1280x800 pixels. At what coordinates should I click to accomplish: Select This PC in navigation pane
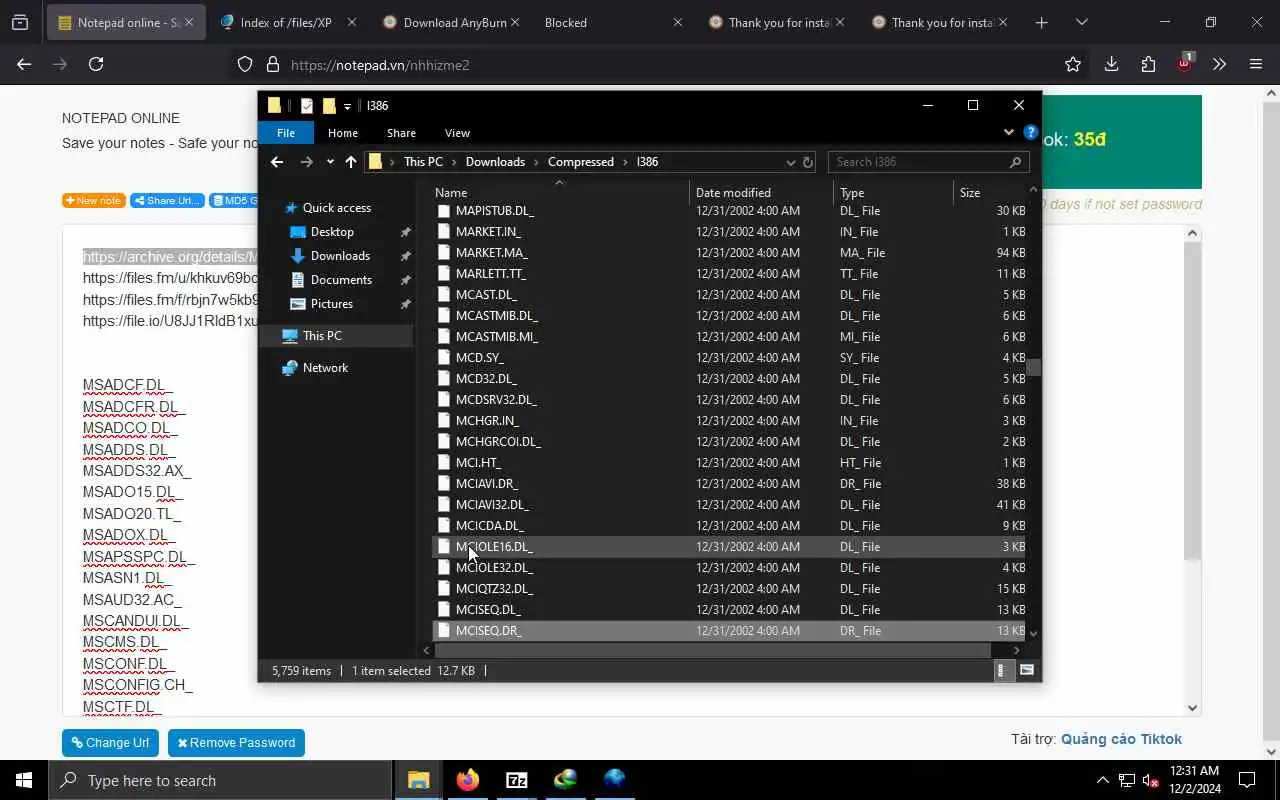pyautogui.click(x=322, y=336)
